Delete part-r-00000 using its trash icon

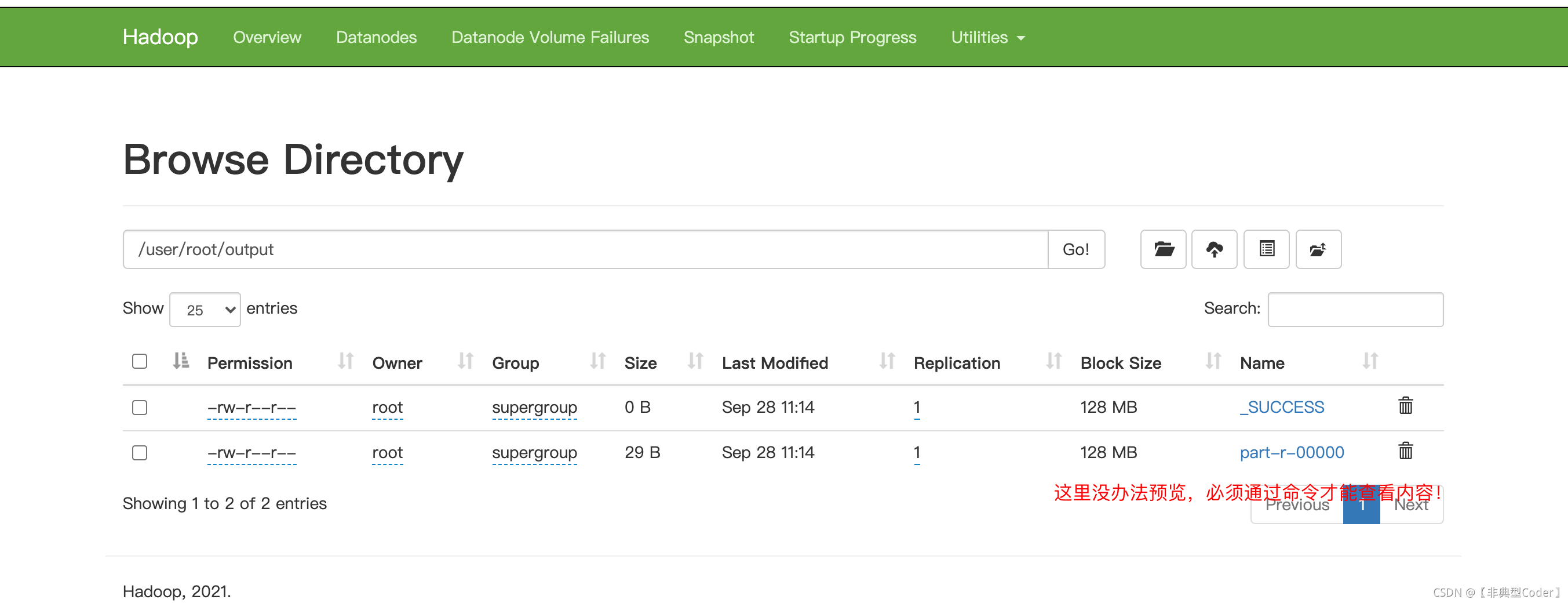tap(1406, 451)
